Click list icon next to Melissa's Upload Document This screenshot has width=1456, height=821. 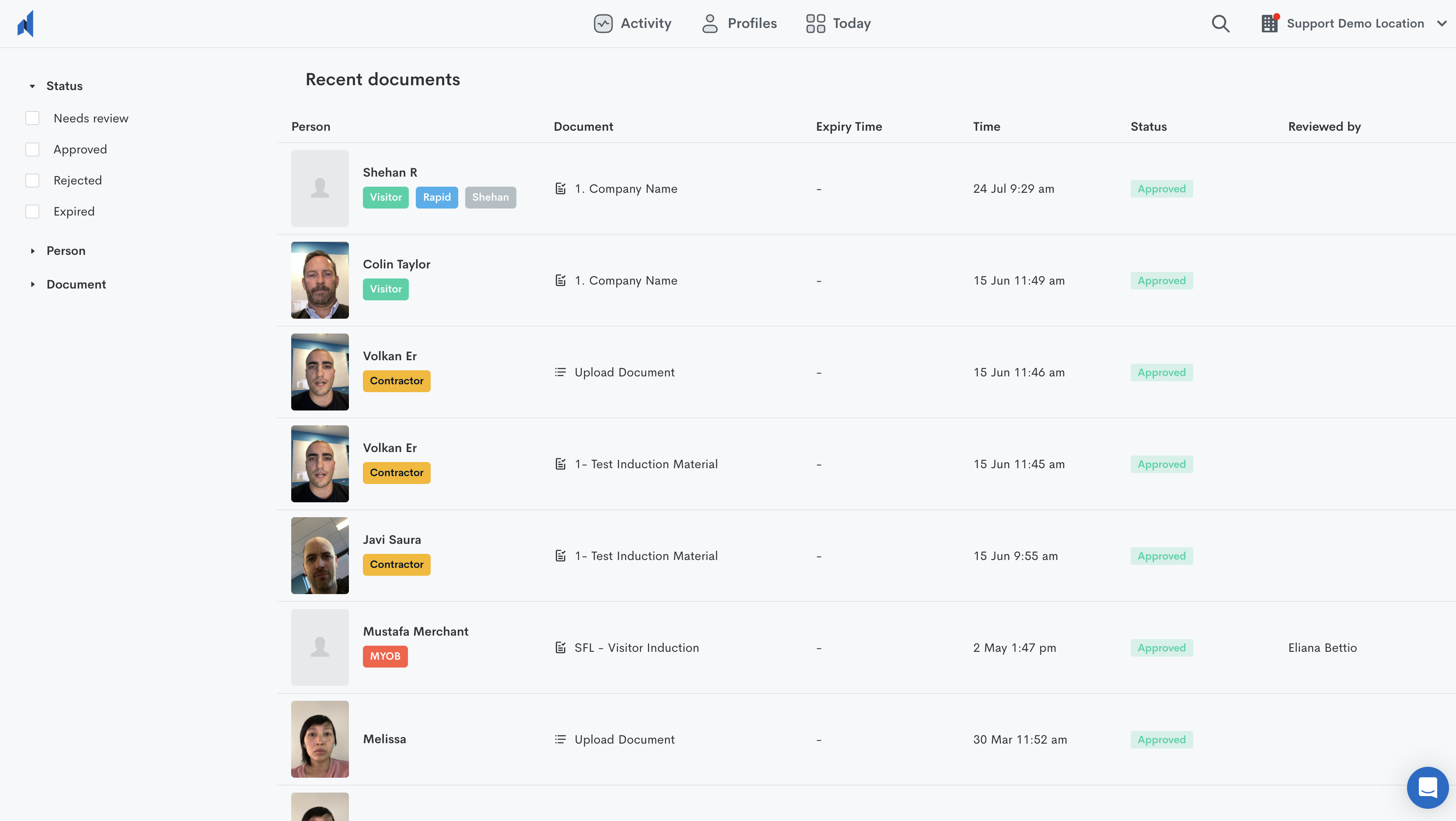click(560, 739)
